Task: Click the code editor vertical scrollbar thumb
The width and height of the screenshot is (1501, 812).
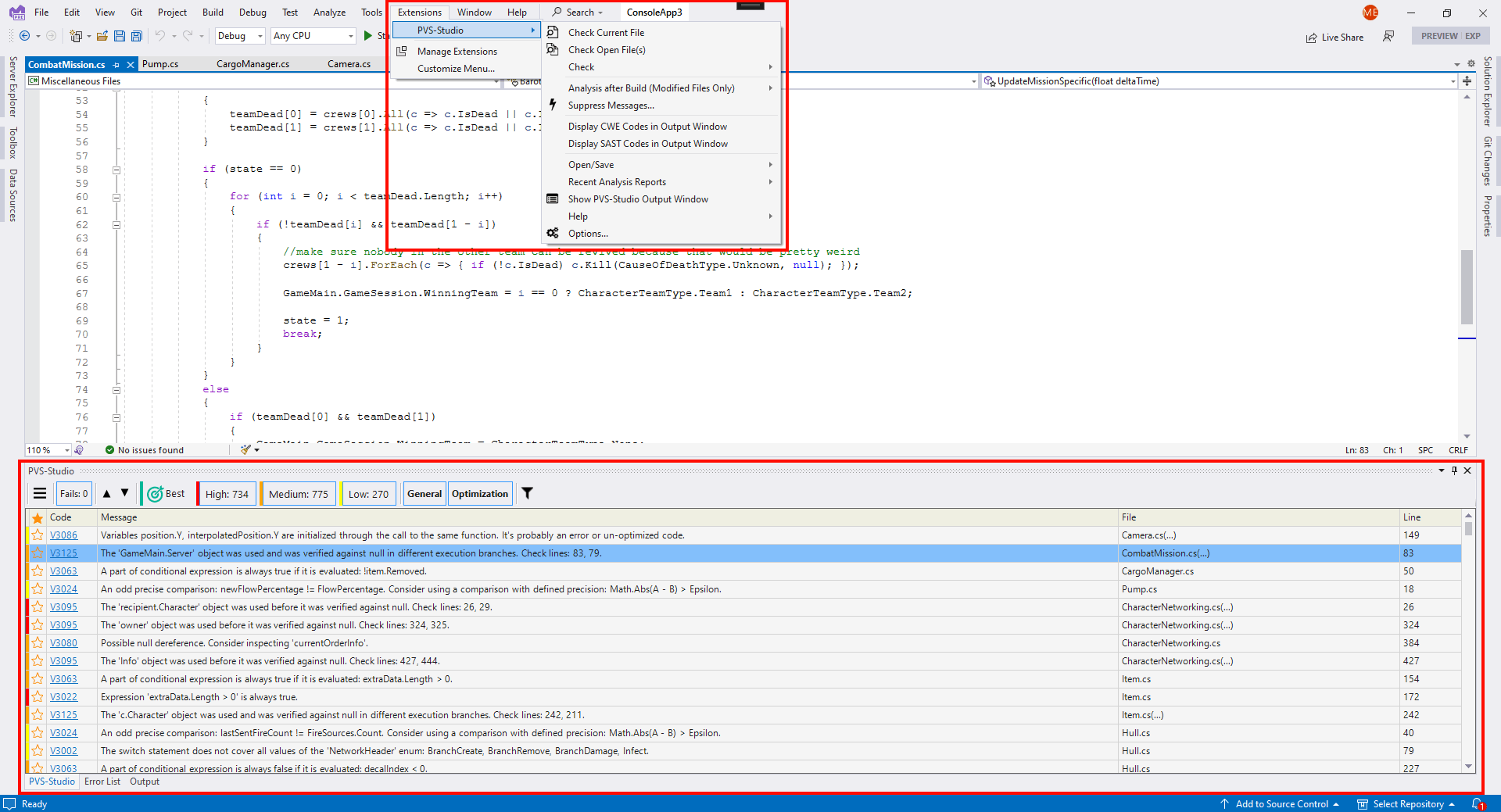Action: click(1467, 287)
